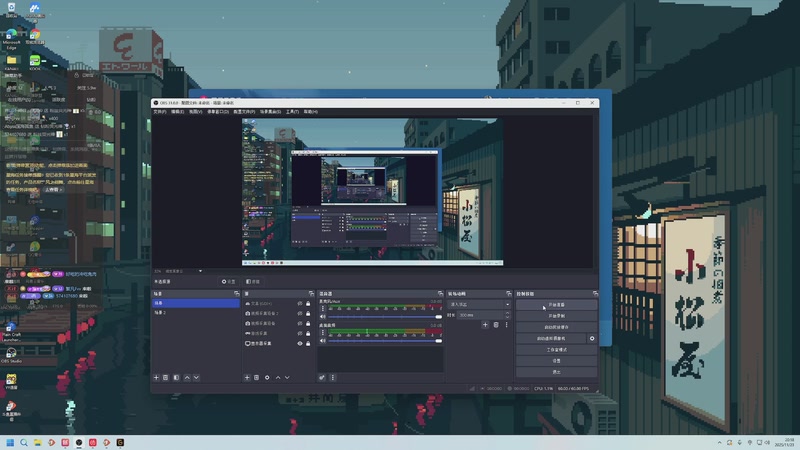The width and height of the screenshot is (800, 450).
Task: Move the selected source up
Action: 278,378
